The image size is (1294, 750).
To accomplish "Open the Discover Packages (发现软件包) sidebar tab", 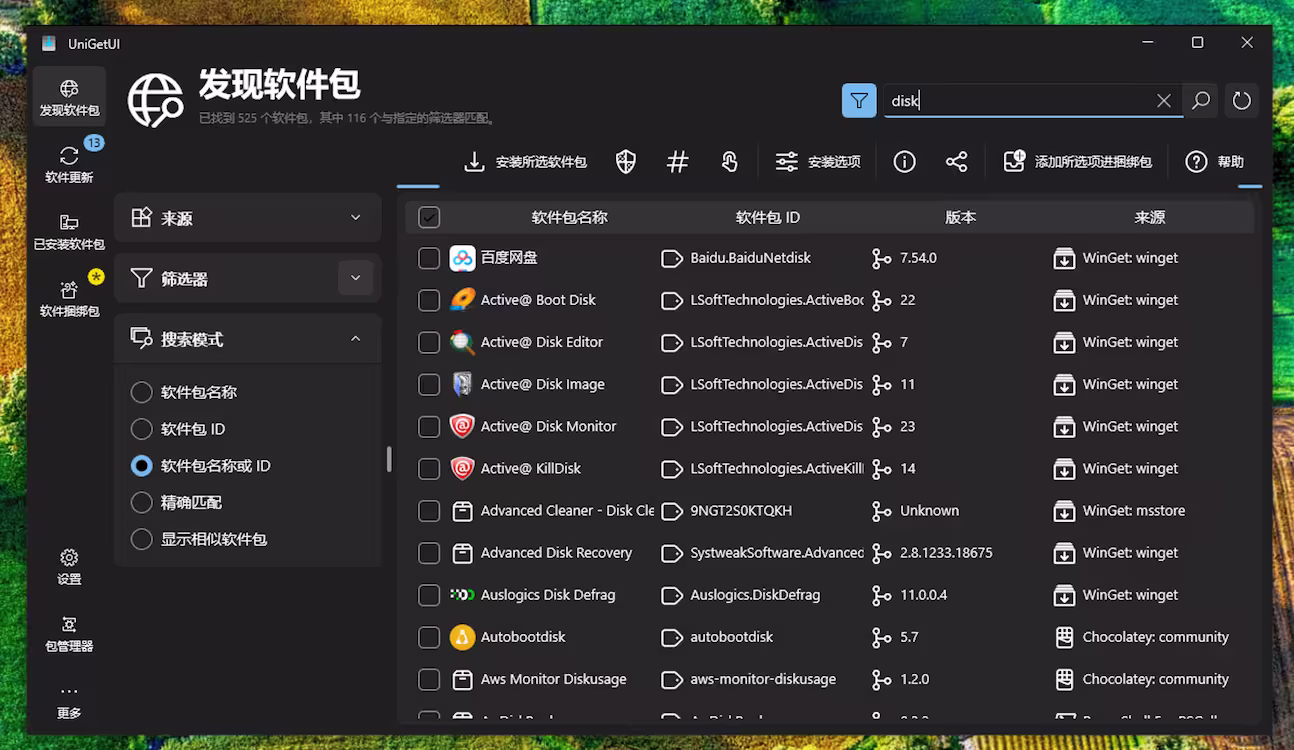I will pyautogui.click(x=69, y=97).
